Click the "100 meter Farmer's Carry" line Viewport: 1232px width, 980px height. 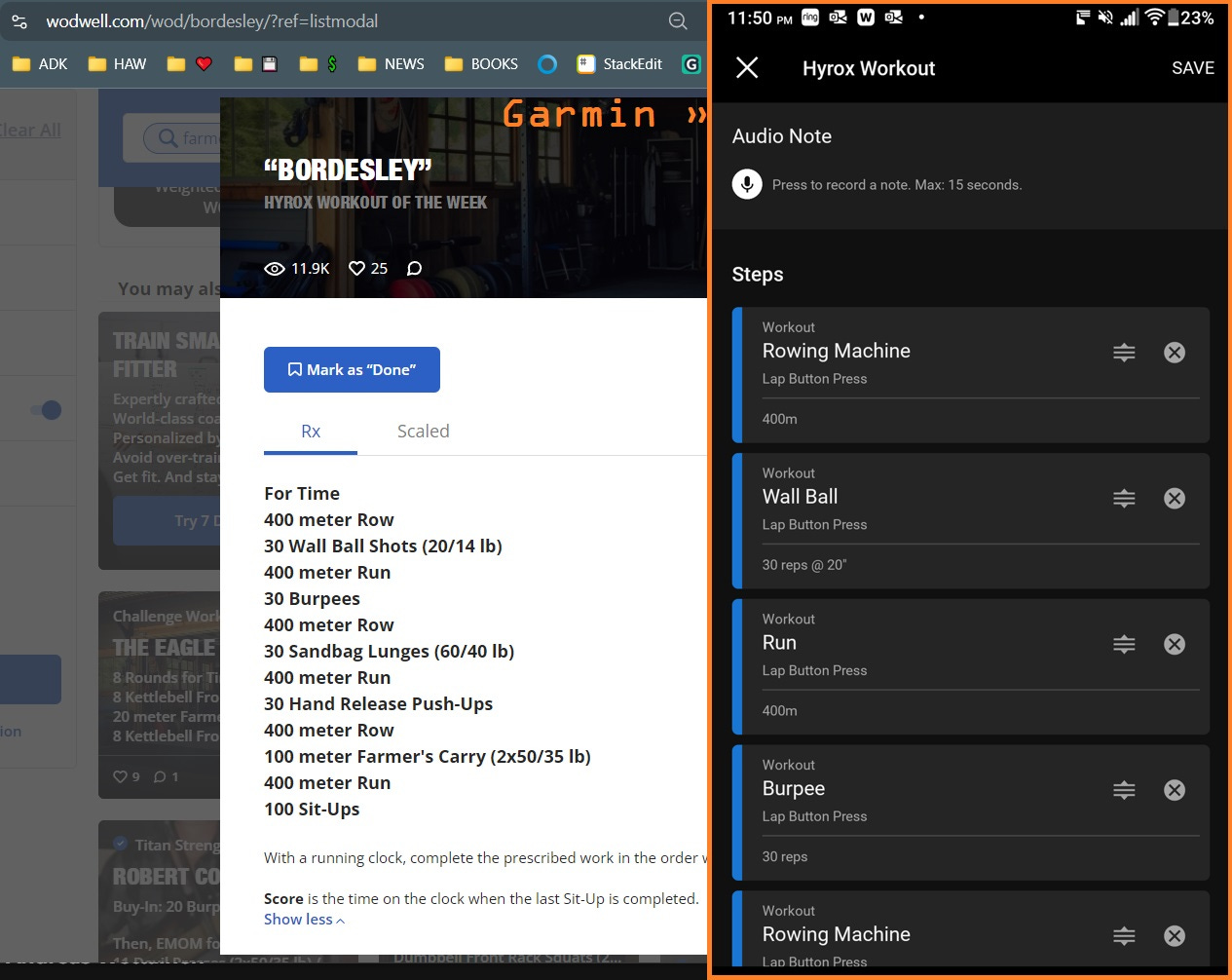[x=428, y=757]
